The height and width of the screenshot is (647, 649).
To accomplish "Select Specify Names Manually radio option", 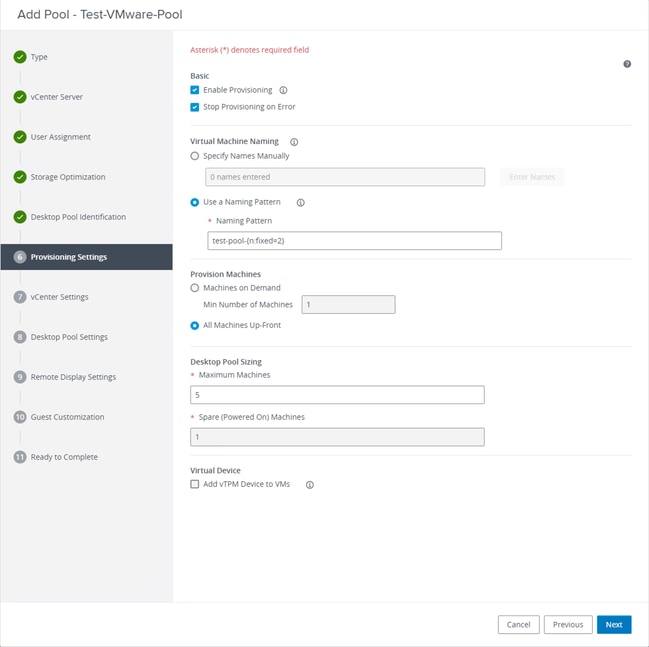I will click(195, 156).
